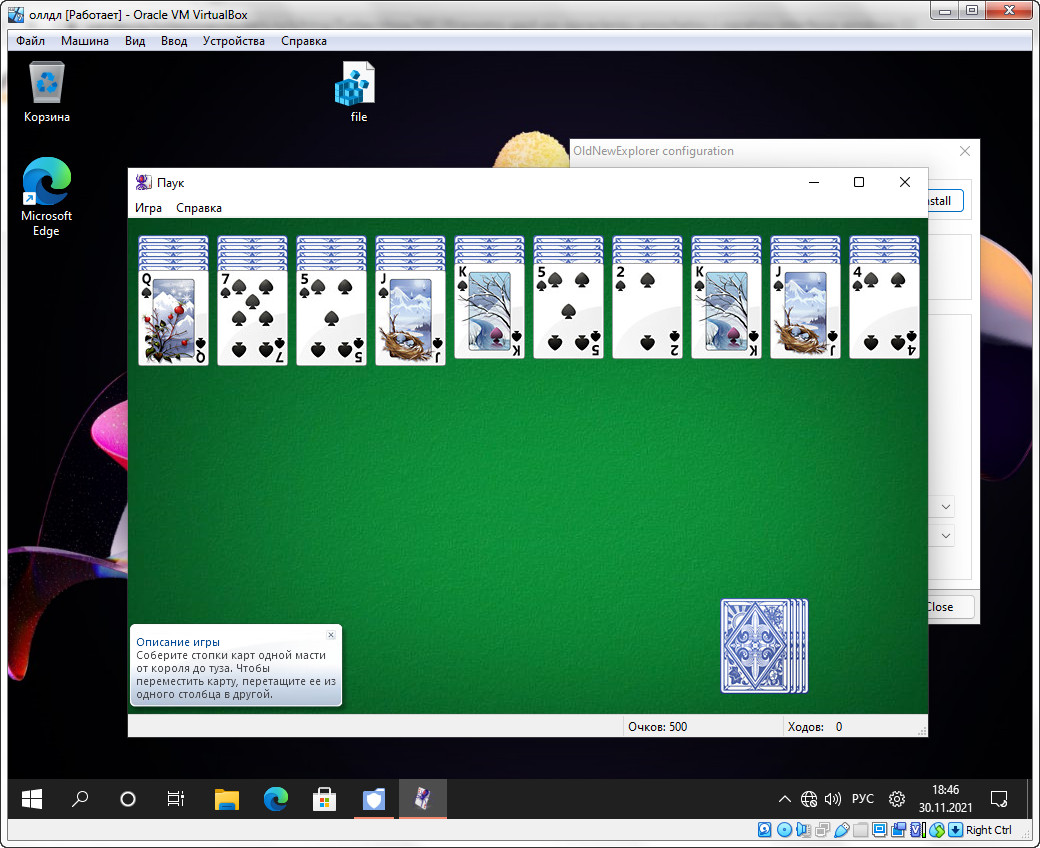Select Microsoft Edge desktop shortcut
Screen dimensions: 1040x848
tap(46, 197)
